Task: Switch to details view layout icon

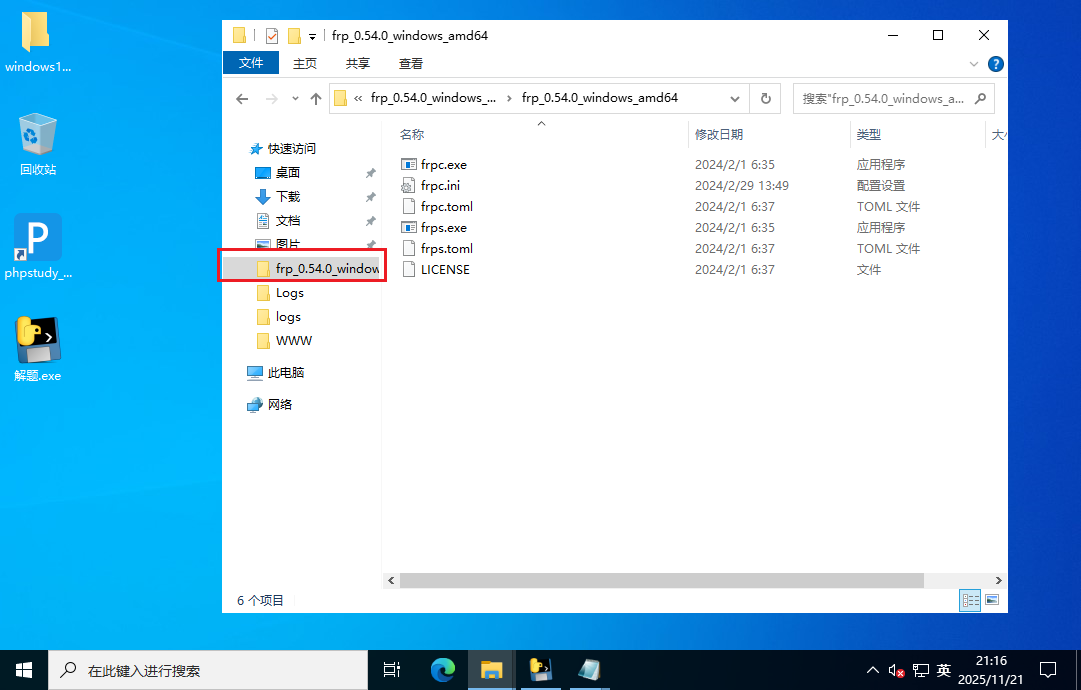Action: coord(970,600)
